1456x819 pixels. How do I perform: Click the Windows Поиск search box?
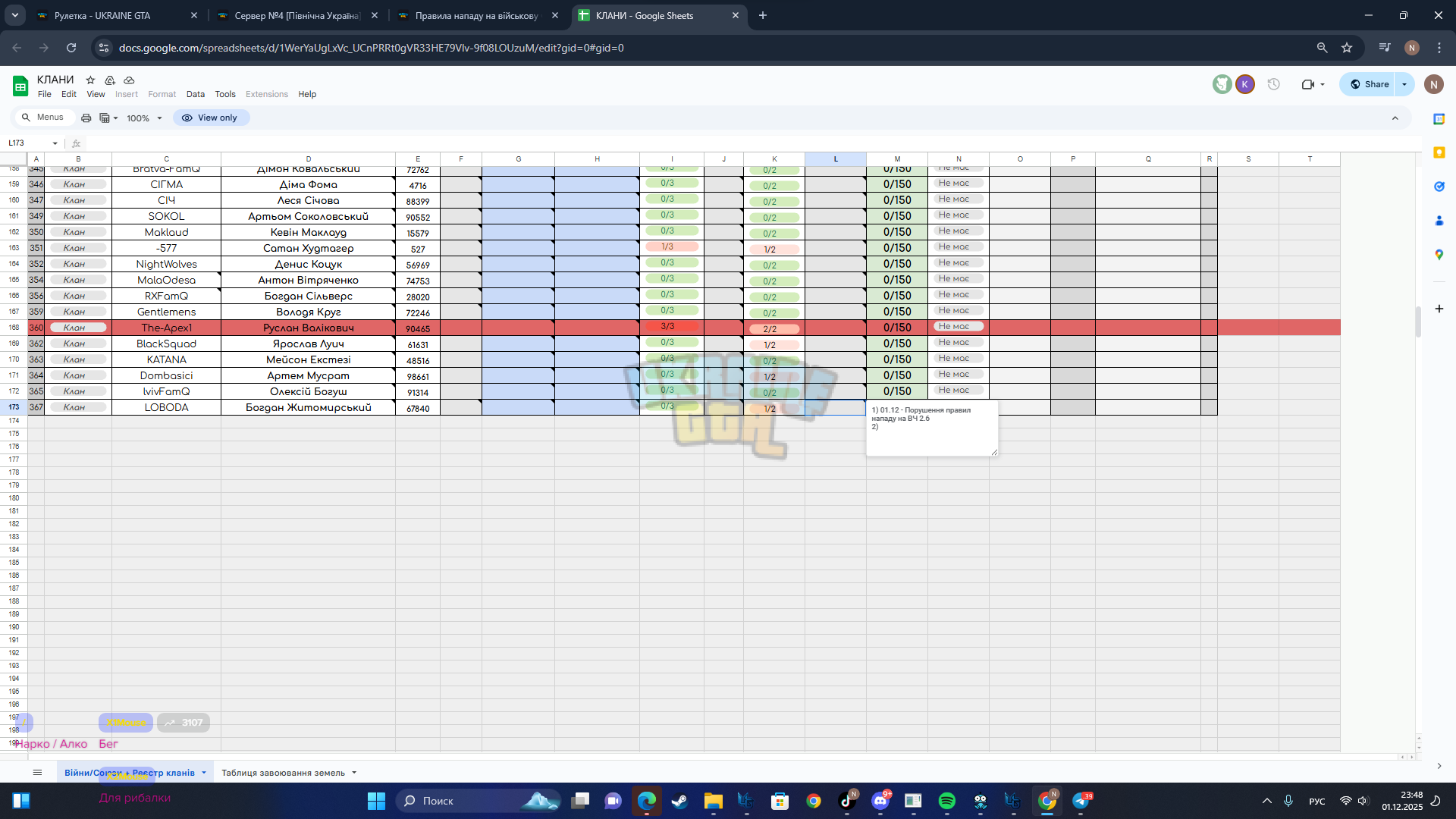(478, 801)
